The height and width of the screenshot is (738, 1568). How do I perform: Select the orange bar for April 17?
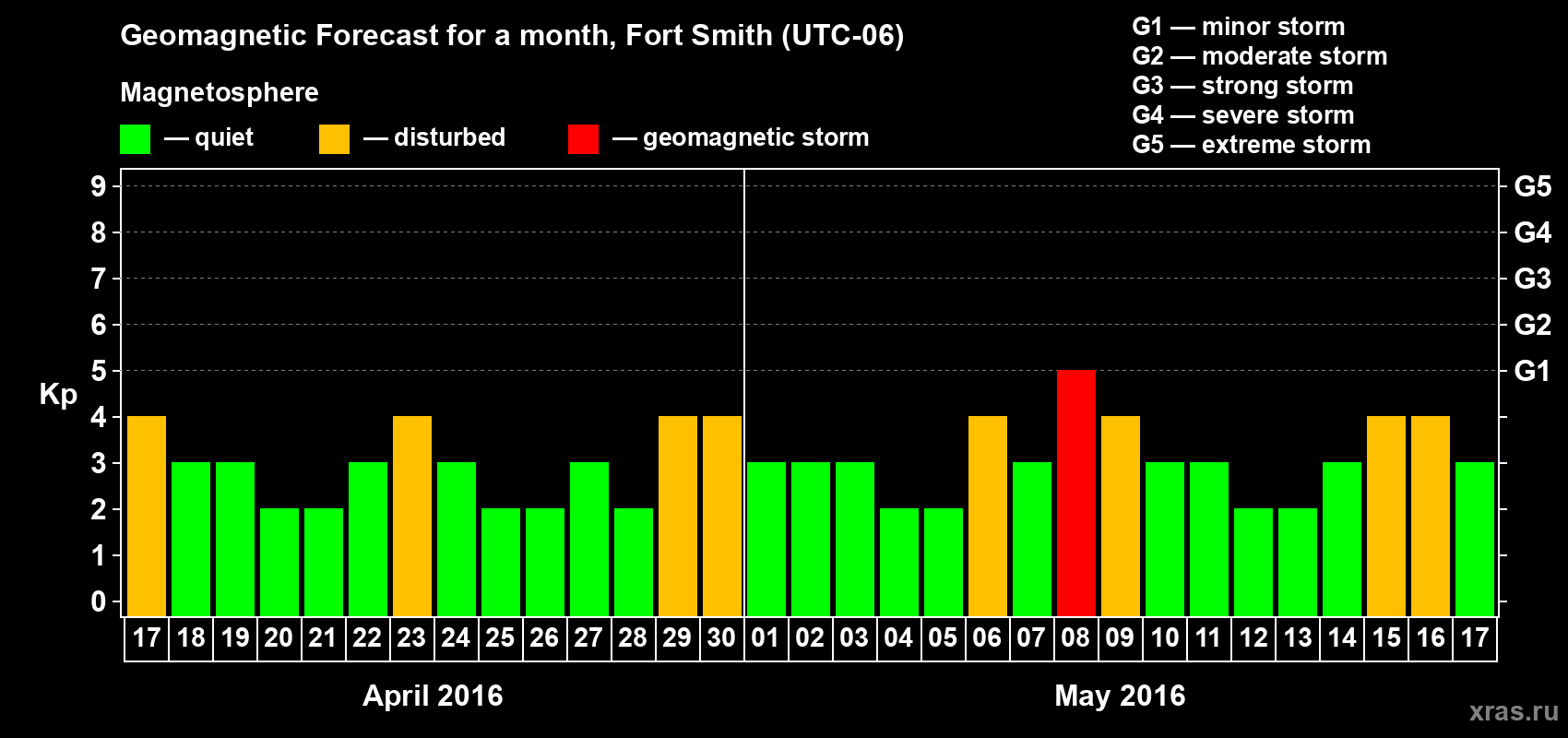click(x=147, y=516)
